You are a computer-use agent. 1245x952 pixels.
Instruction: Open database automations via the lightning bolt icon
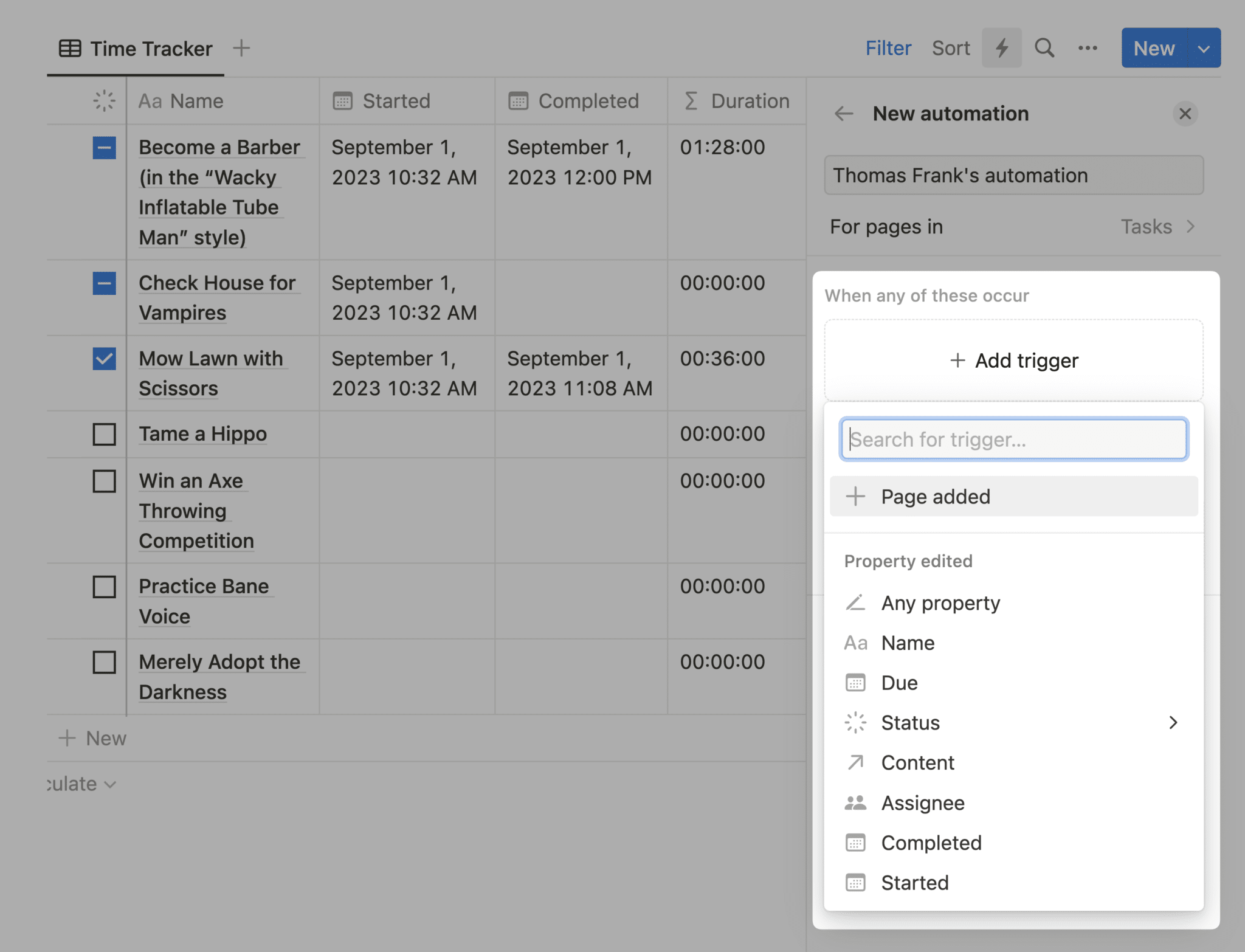[1001, 47]
